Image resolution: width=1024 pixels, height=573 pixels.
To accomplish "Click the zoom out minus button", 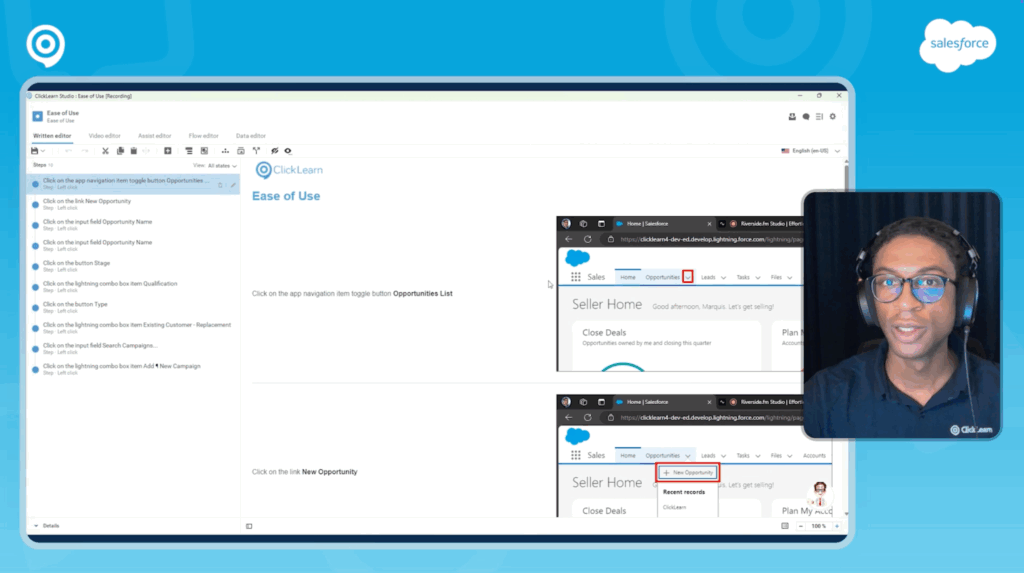I will (801, 526).
